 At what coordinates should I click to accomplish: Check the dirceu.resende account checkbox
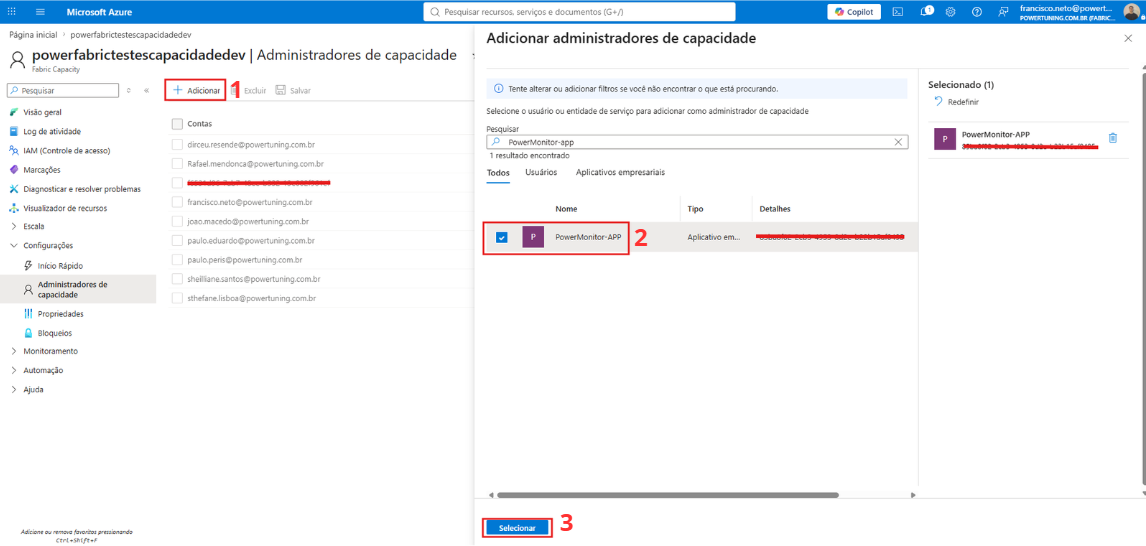[x=177, y=145]
